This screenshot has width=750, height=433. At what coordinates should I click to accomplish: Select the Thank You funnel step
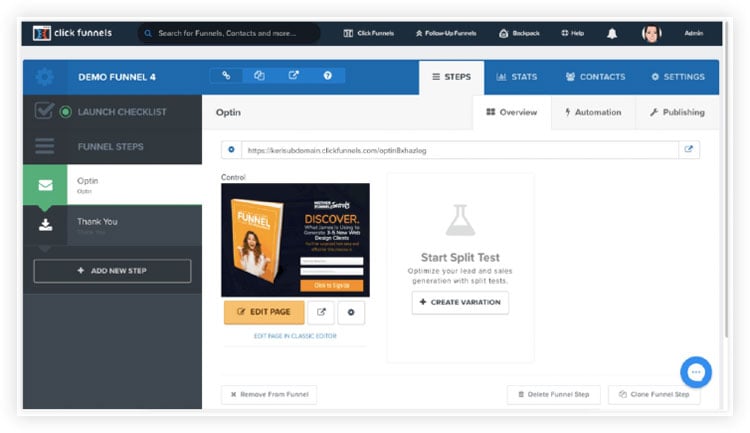click(110, 225)
